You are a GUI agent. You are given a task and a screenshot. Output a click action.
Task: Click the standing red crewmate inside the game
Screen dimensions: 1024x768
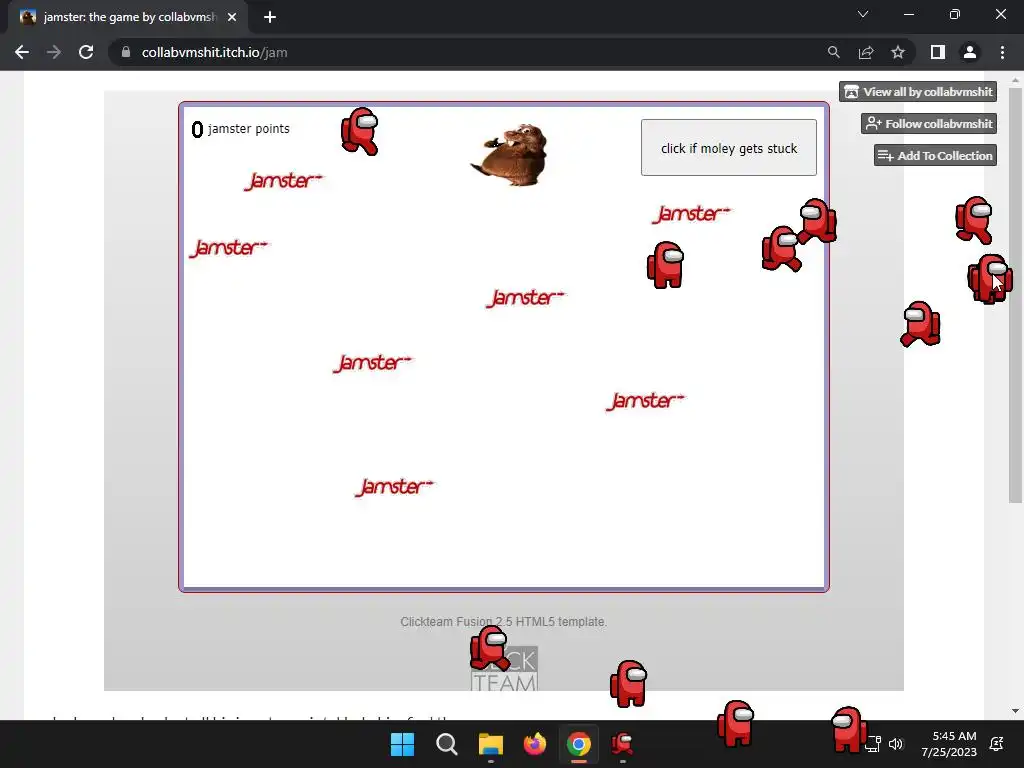(665, 264)
